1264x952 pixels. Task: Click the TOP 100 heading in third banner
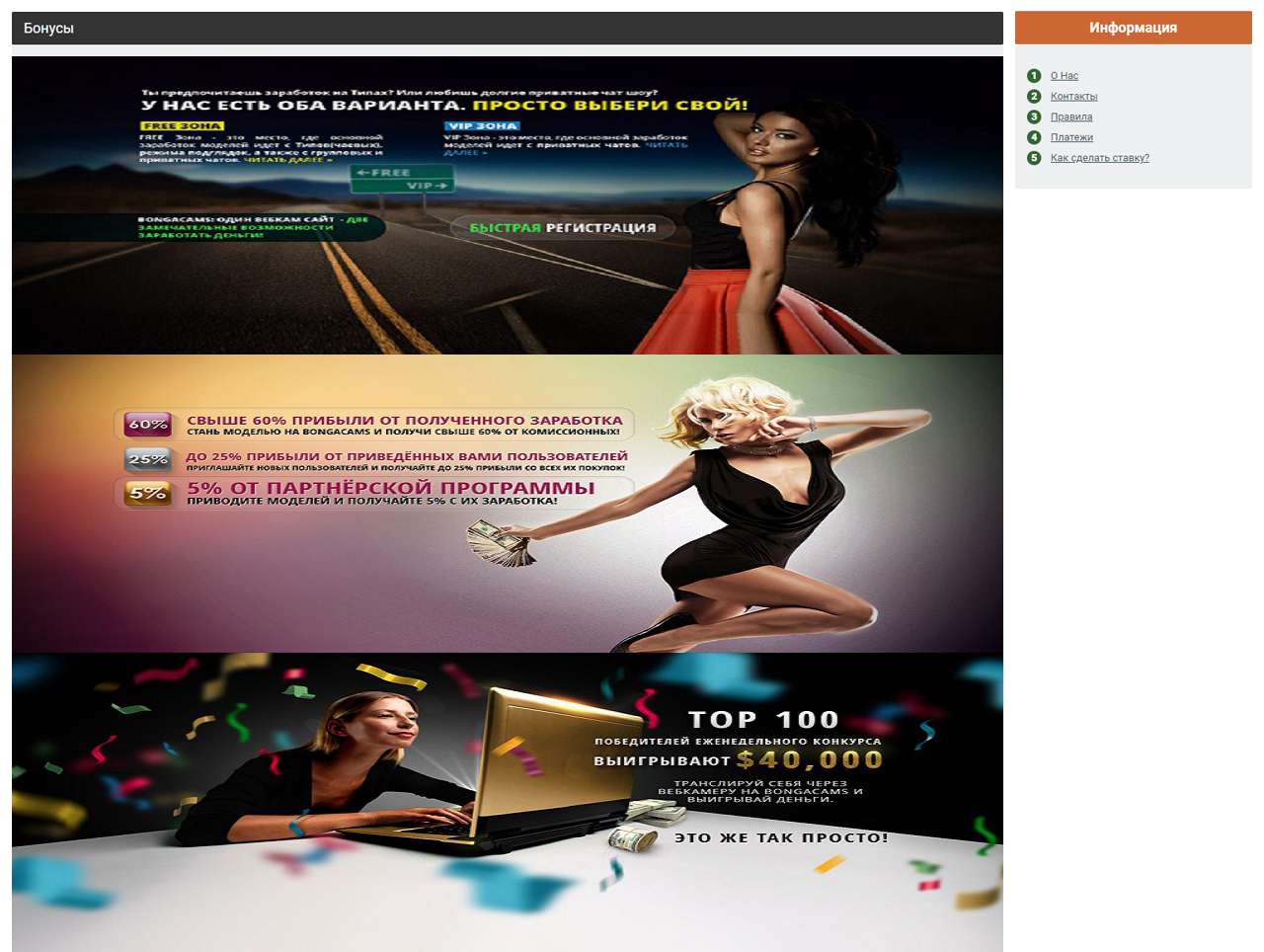pos(763,720)
